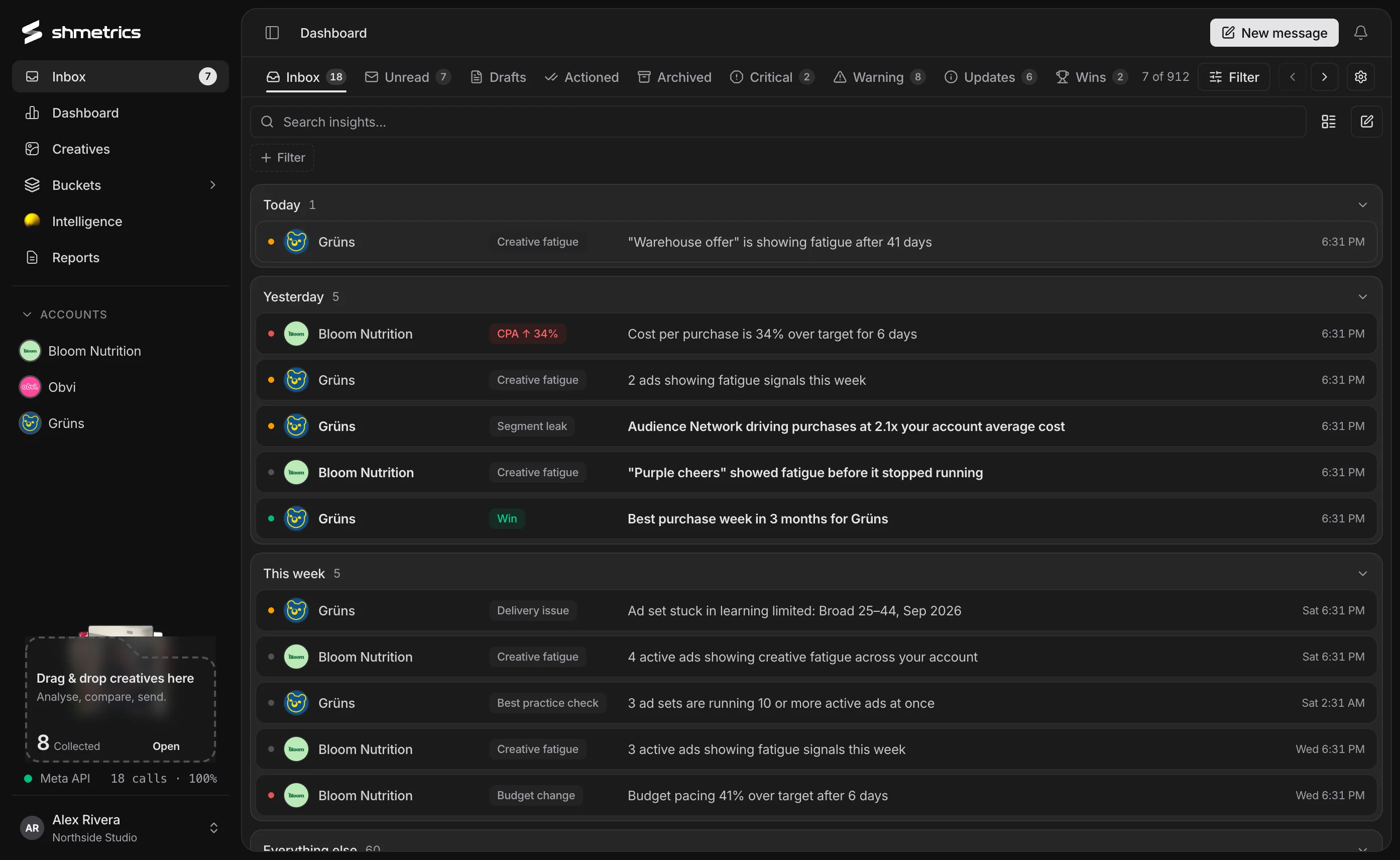Click Intelligence yellow orb icon
The image size is (1400, 860).
(x=32, y=221)
